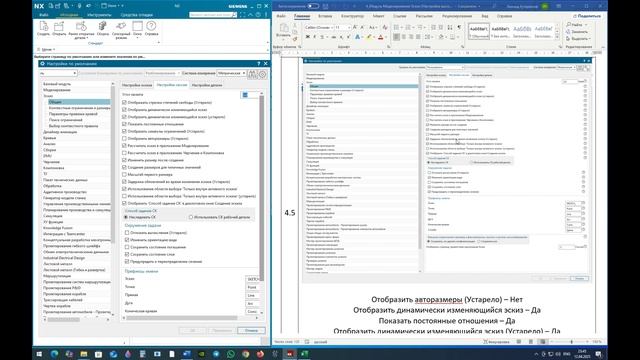Open the NX Инструменты tab
The height and width of the screenshot is (360, 640).
[99, 15]
